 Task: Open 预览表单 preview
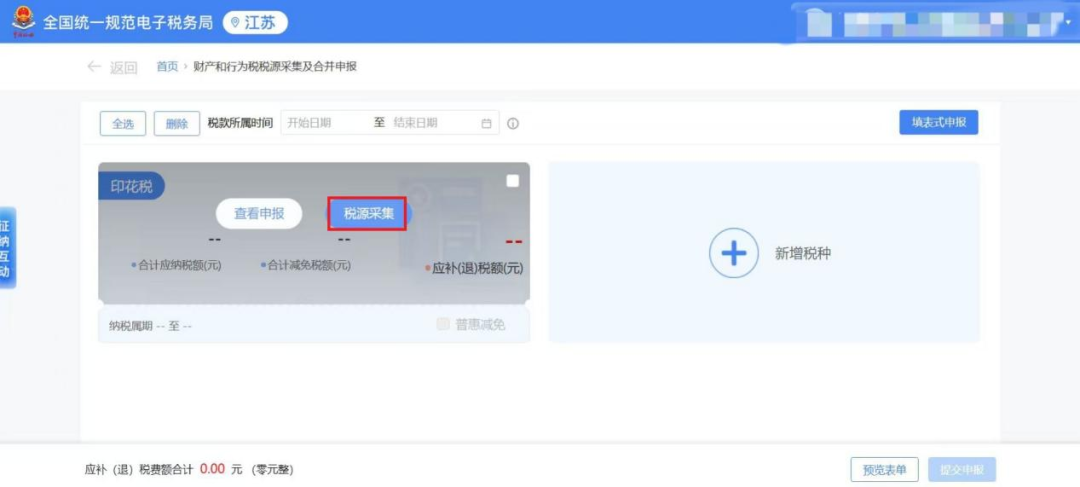[884, 470]
